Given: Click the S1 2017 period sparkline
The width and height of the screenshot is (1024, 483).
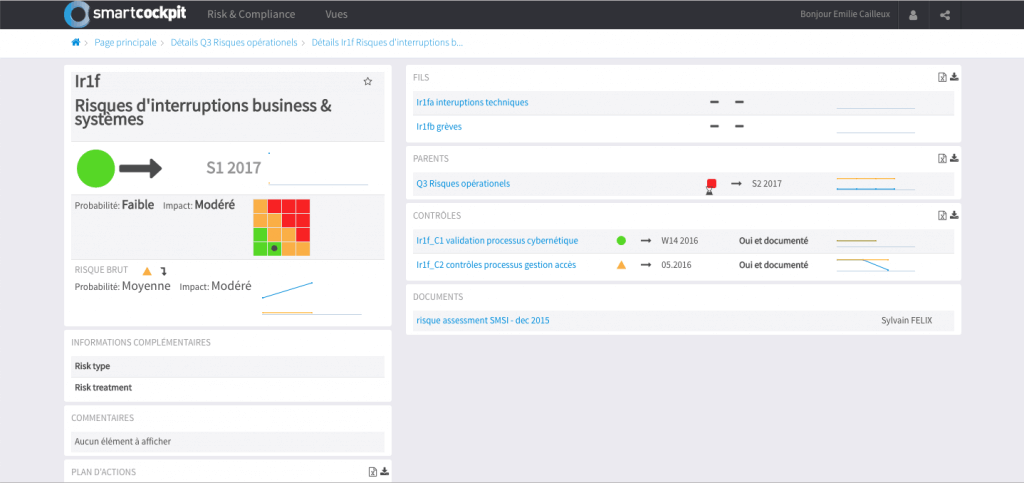Looking at the screenshot, I should tap(318, 169).
